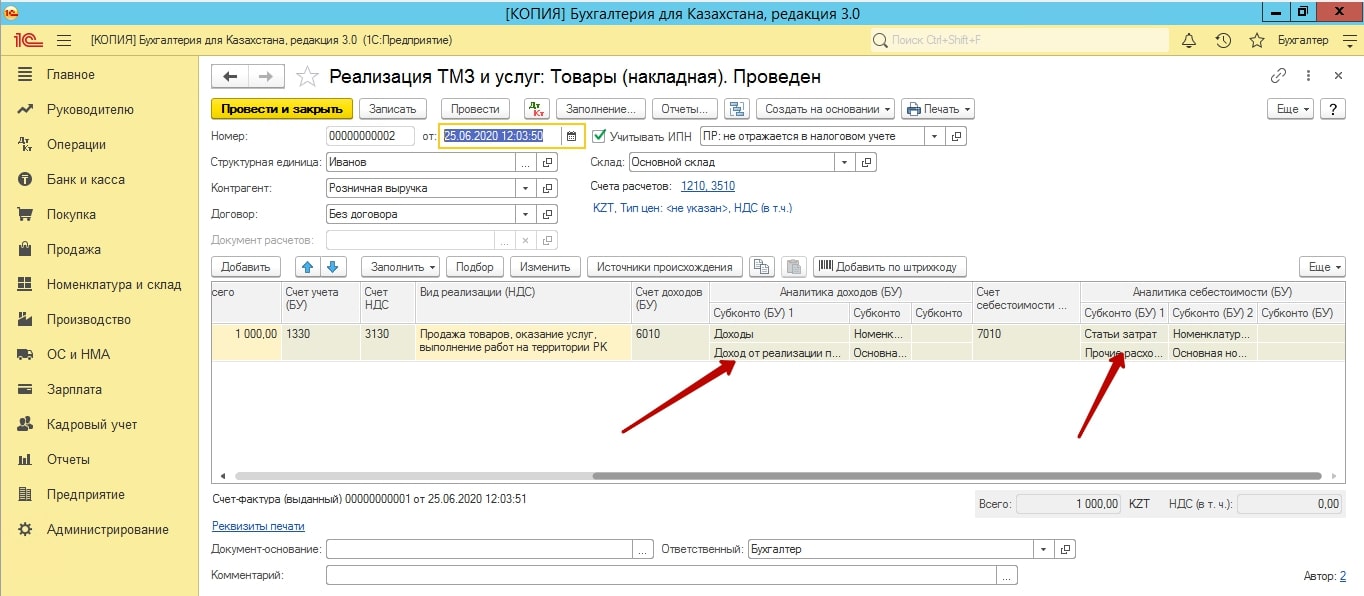The width and height of the screenshot is (1364, 596).
Task: Move the row down with the blue arrow
Action: coord(333,267)
